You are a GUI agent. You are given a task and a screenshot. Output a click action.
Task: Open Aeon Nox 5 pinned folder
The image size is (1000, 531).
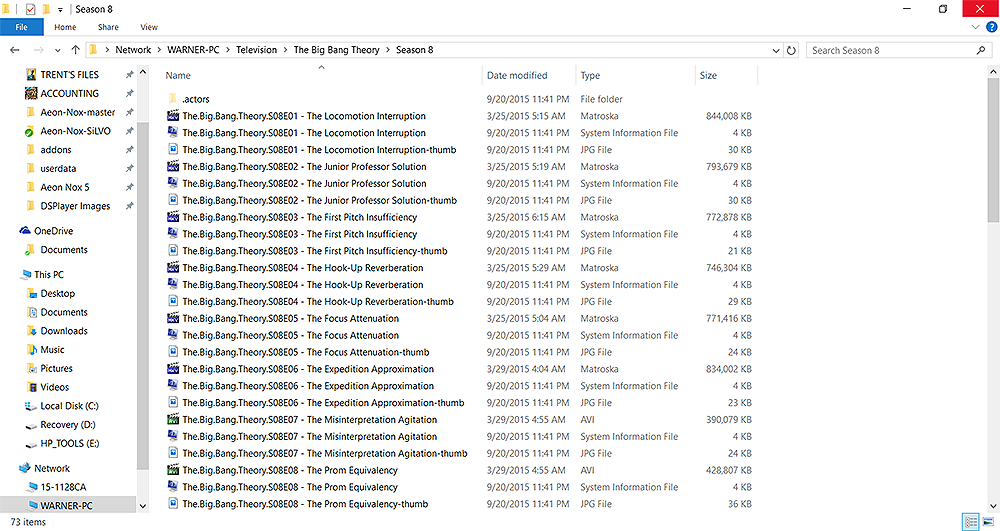point(64,187)
